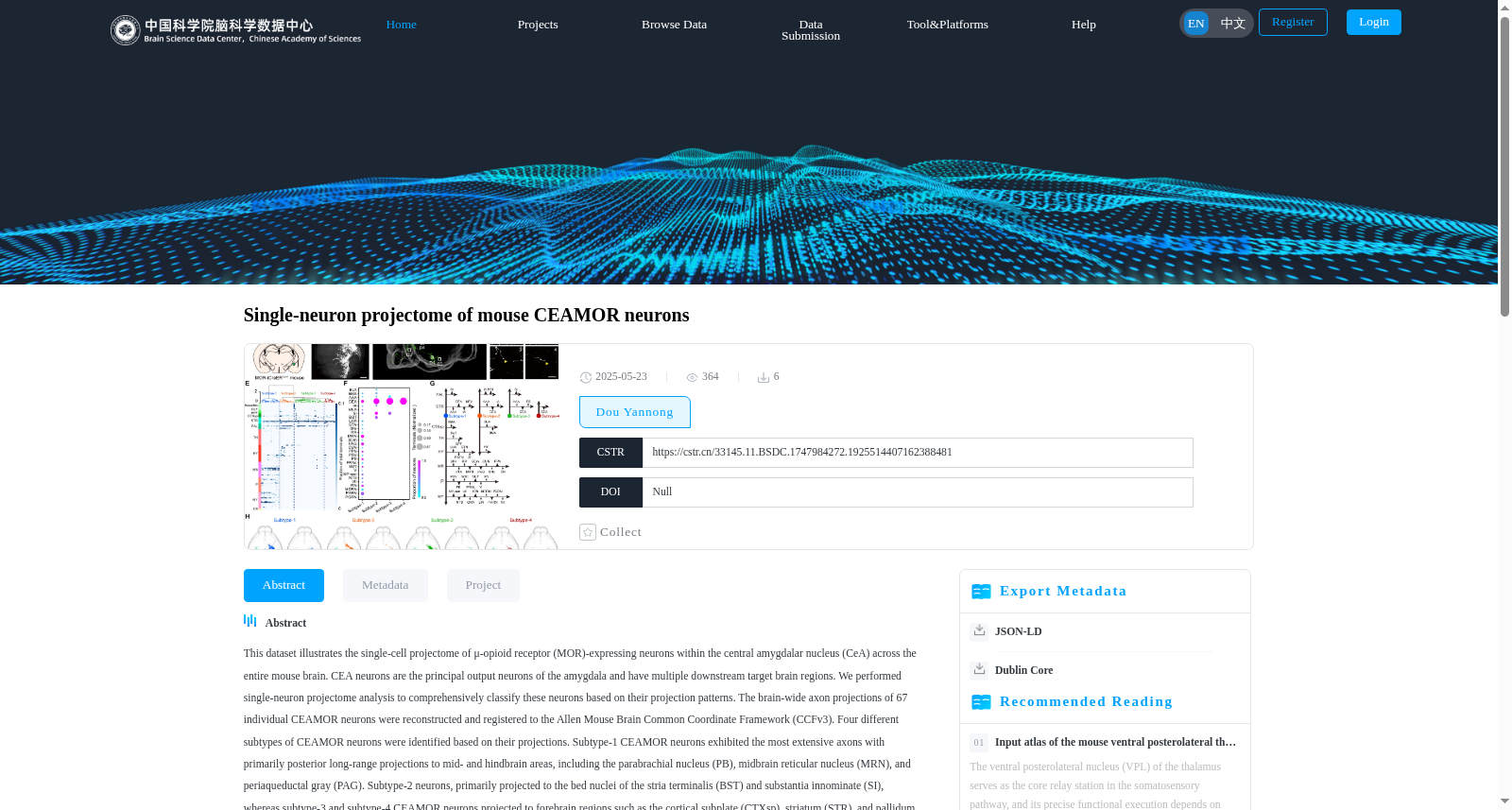Click the Collect label text
This screenshot has height=810, width=1512.
click(621, 532)
